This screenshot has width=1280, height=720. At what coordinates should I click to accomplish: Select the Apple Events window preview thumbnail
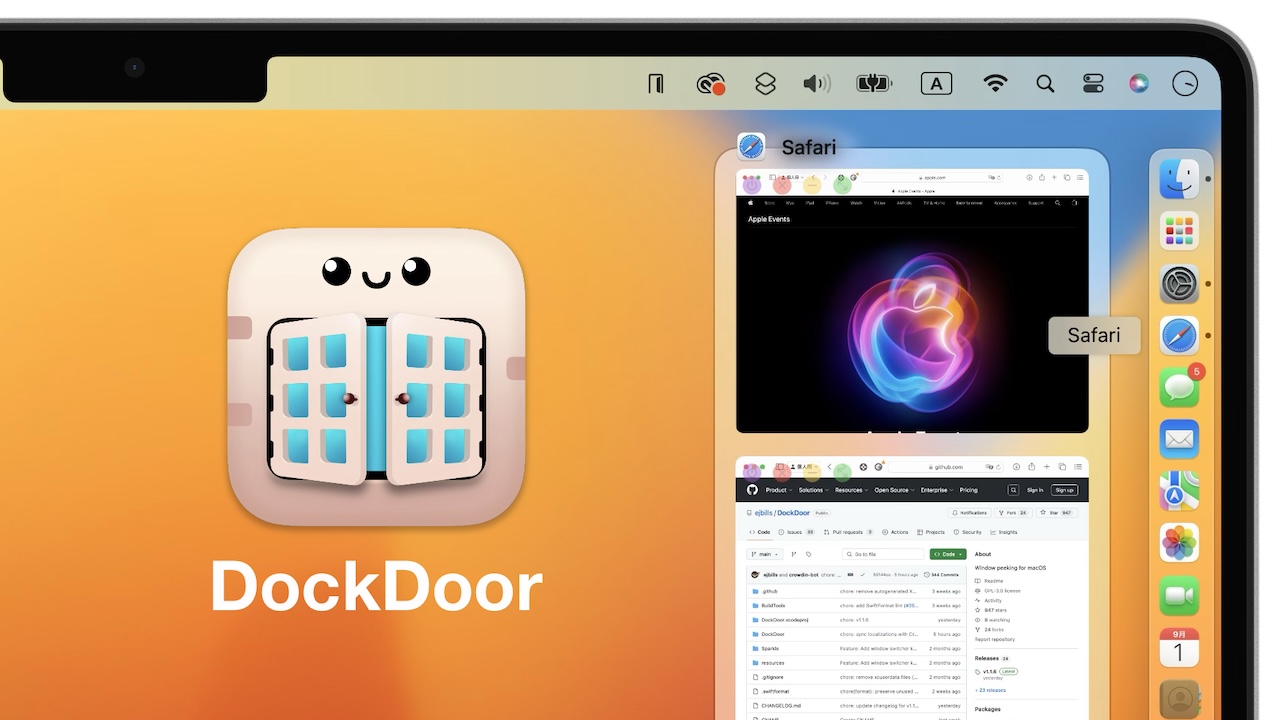point(912,301)
